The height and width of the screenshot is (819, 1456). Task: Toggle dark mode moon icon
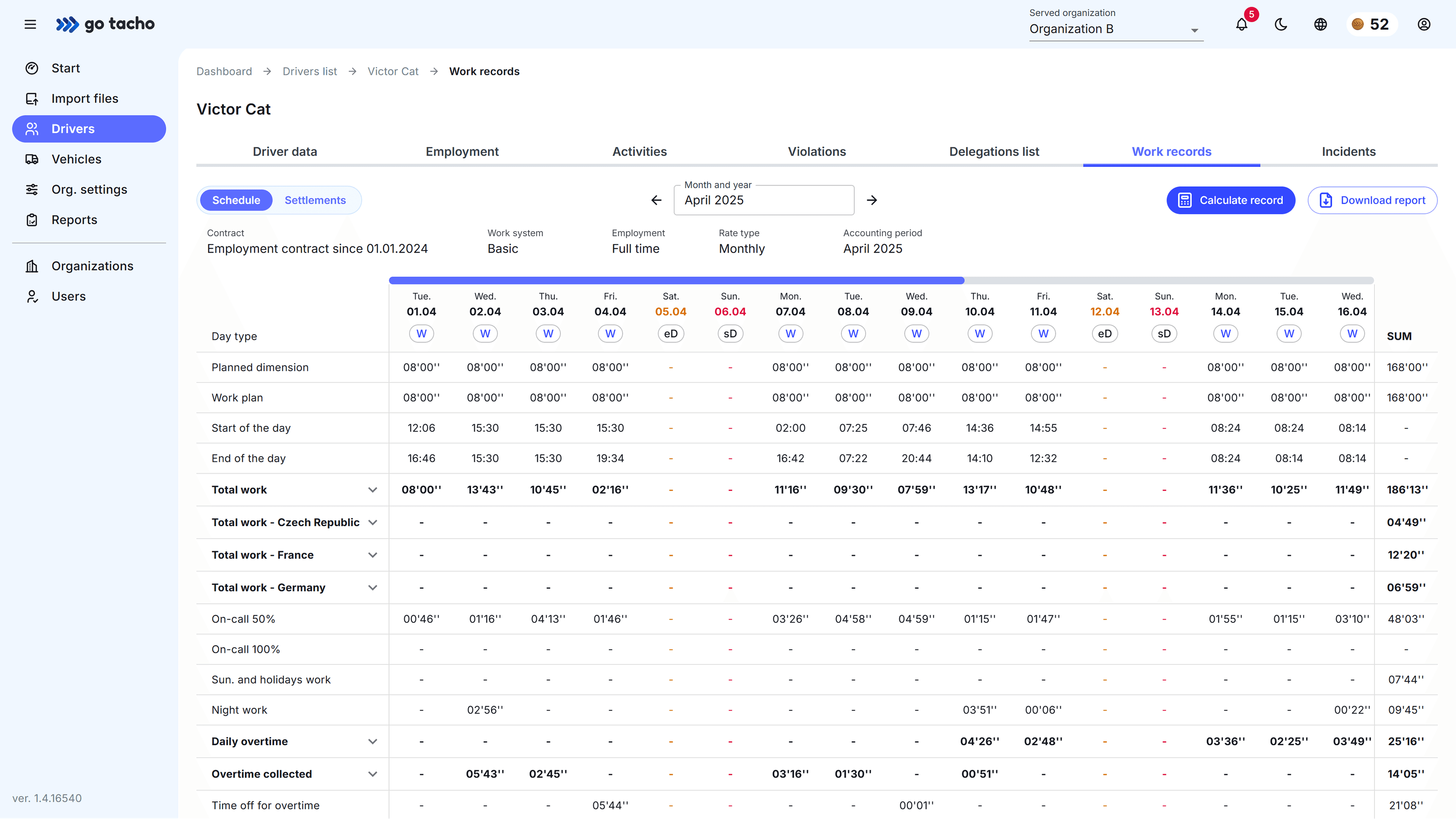(1281, 24)
